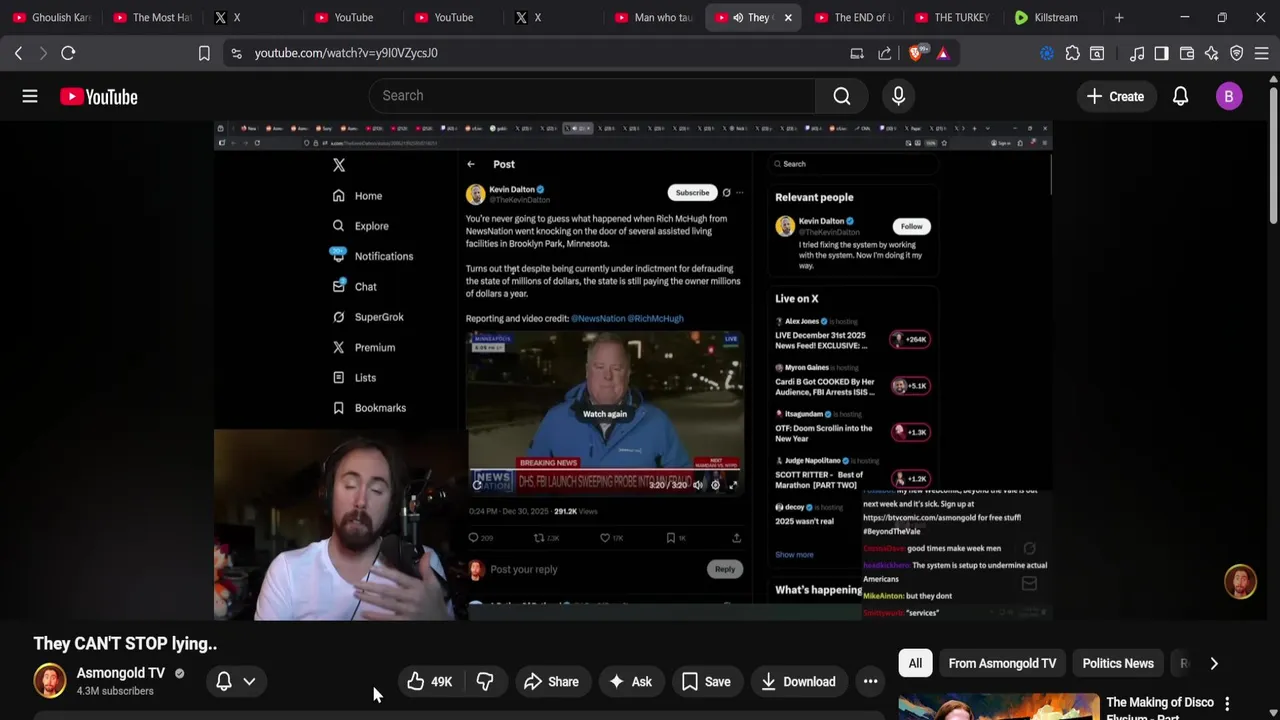Open YouTube notifications bell in header
Image resolution: width=1280 pixels, height=720 pixels.
tap(1180, 96)
